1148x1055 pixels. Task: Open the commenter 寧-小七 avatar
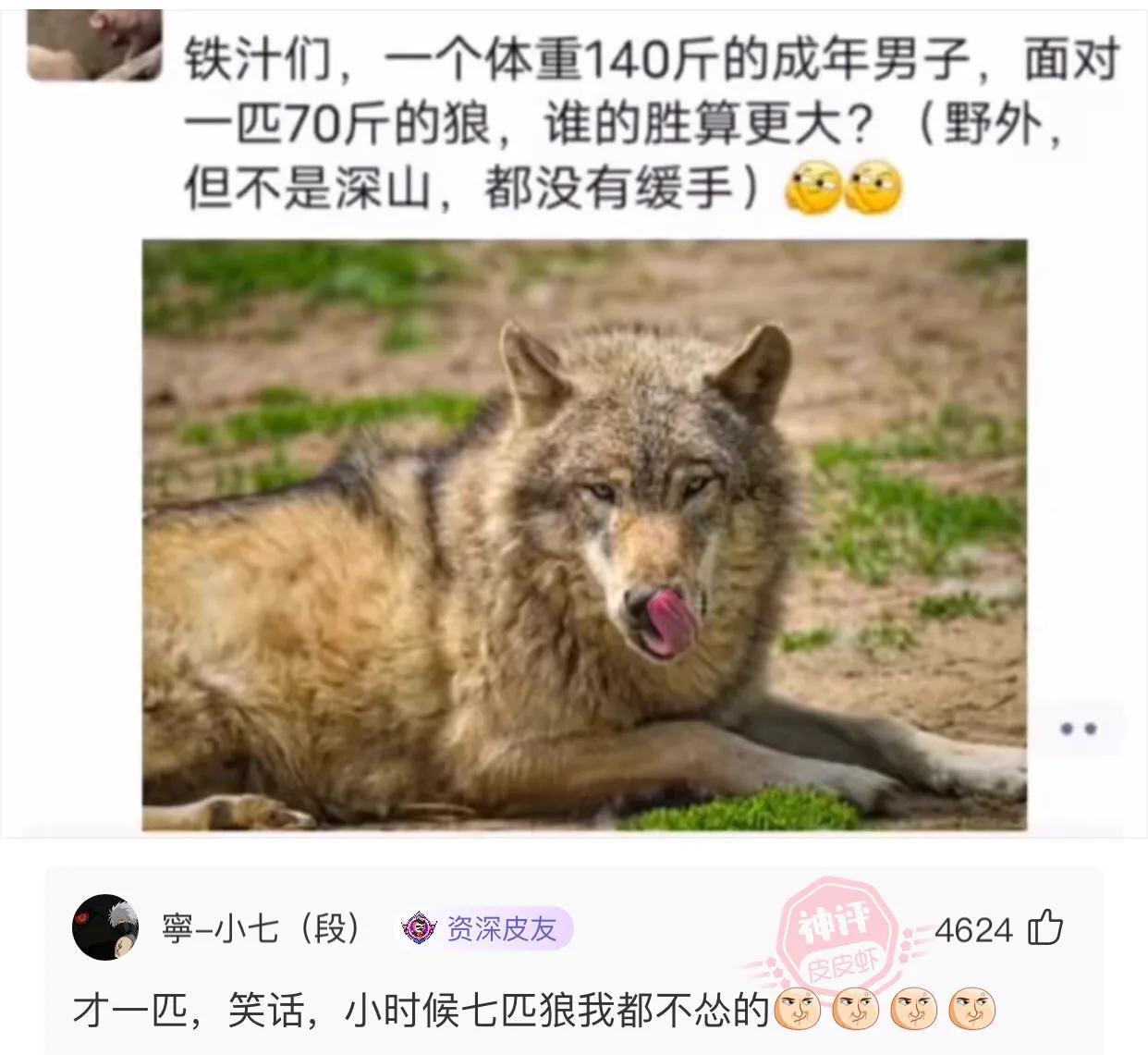(x=105, y=926)
